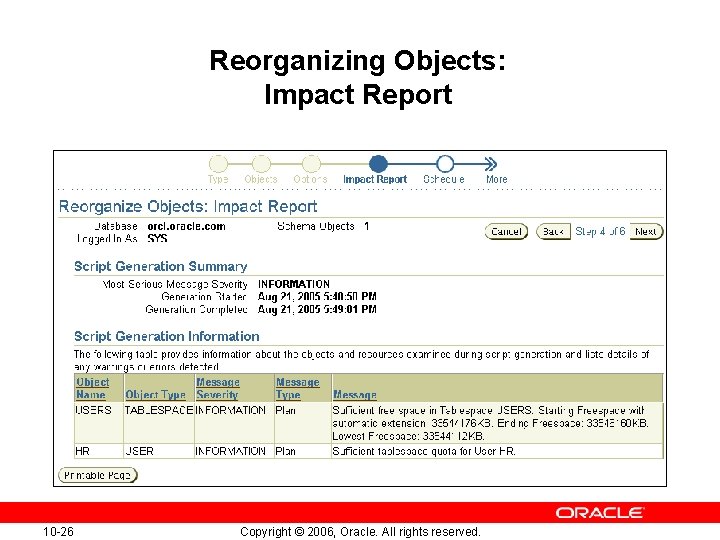The width and height of the screenshot is (720, 540).
Task: Sort table by Message Severity column
Action: [218, 388]
